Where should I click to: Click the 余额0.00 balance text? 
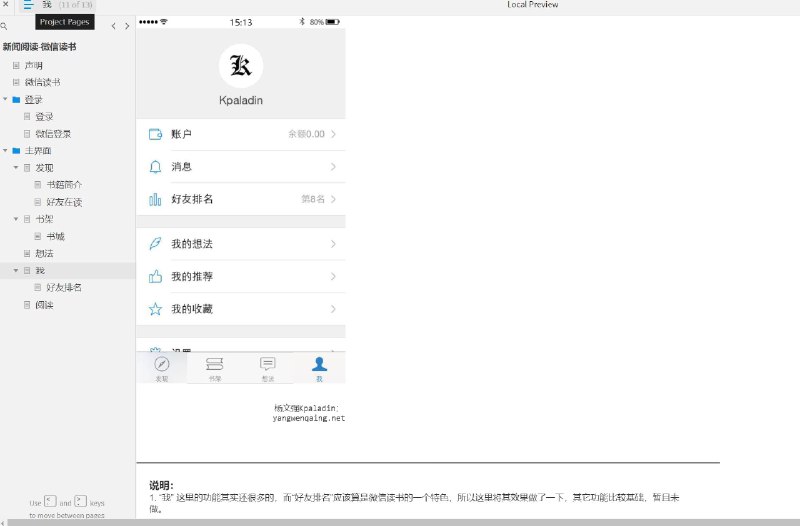pos(306,134)
